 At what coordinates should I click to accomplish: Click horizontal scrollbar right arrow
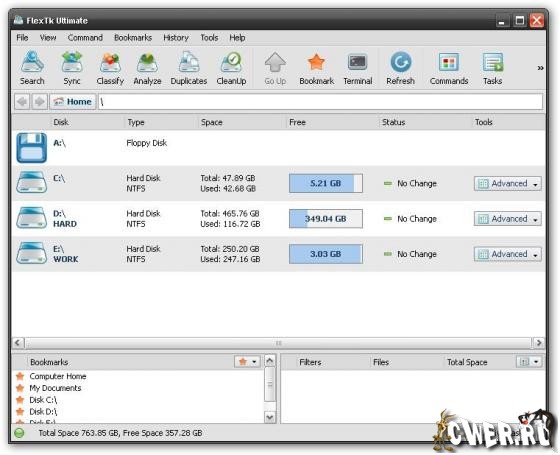click(539, 343)
